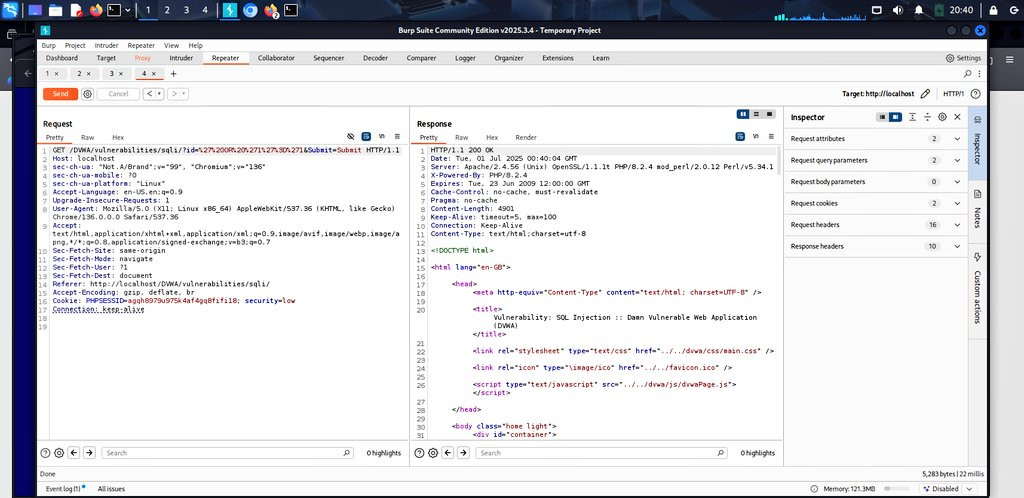The width and height of the screenshot is (1024, 498).
Task: Open Inspector settings gear icon
Action: pyautogui.click(x=942, y=117)
